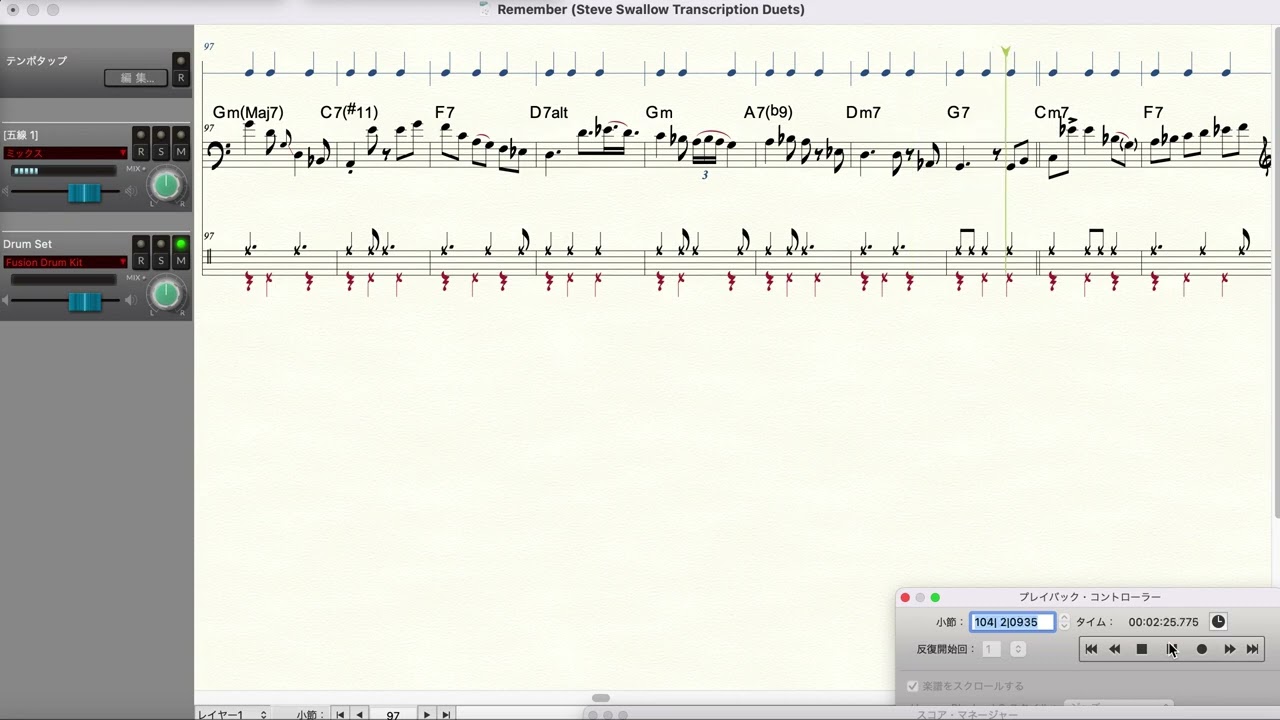Viewport: 1280px width, 720px height.
Task: Click the G7 chord symbol
Action: pos(958,112)
